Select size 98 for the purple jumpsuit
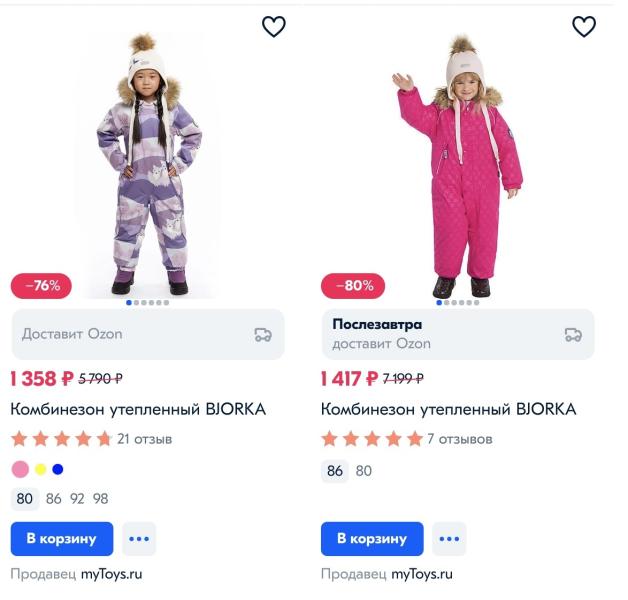628x600 pixels. tap(100, 499)
